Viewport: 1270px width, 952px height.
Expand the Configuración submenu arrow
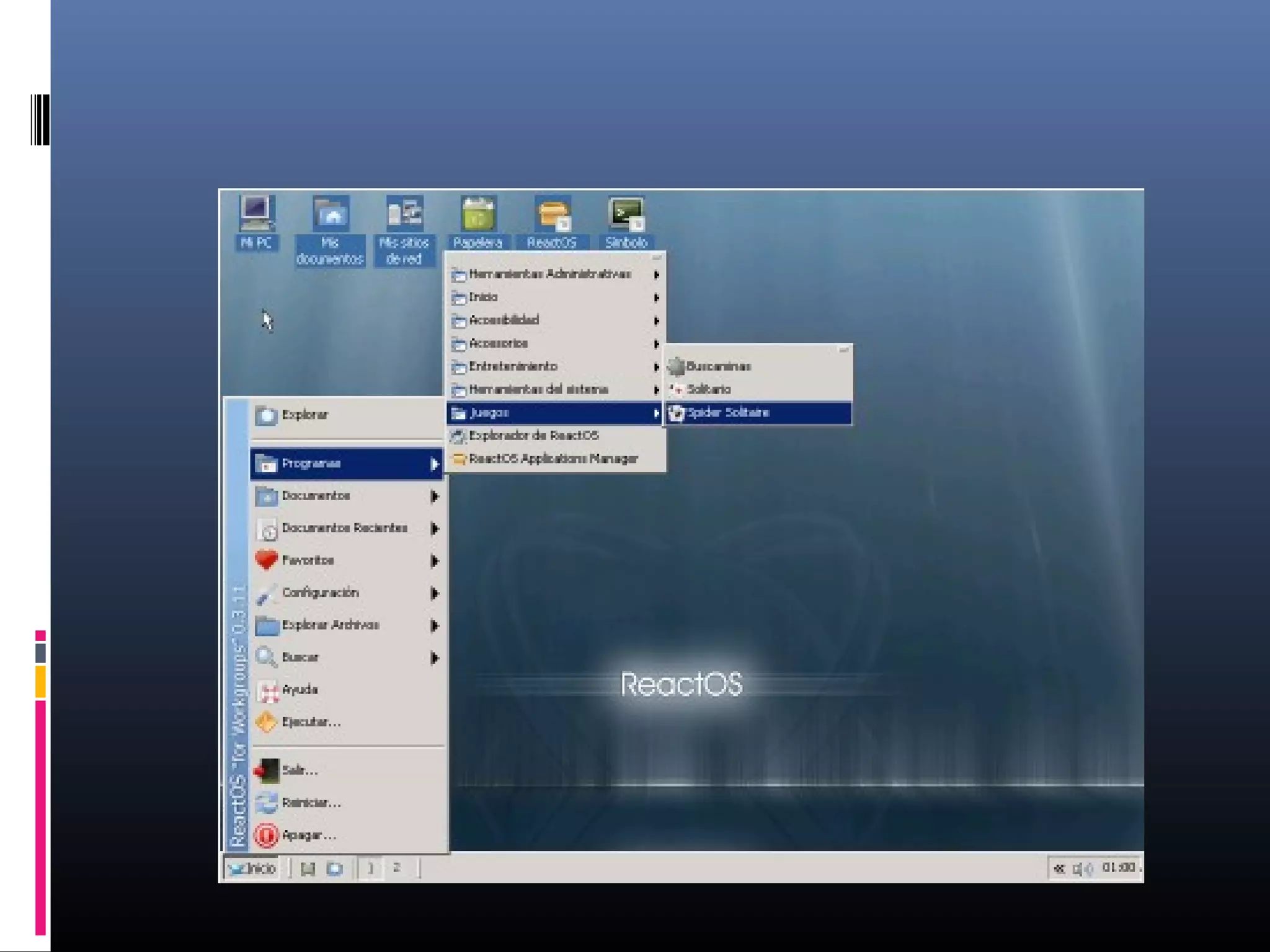point(435,594)
